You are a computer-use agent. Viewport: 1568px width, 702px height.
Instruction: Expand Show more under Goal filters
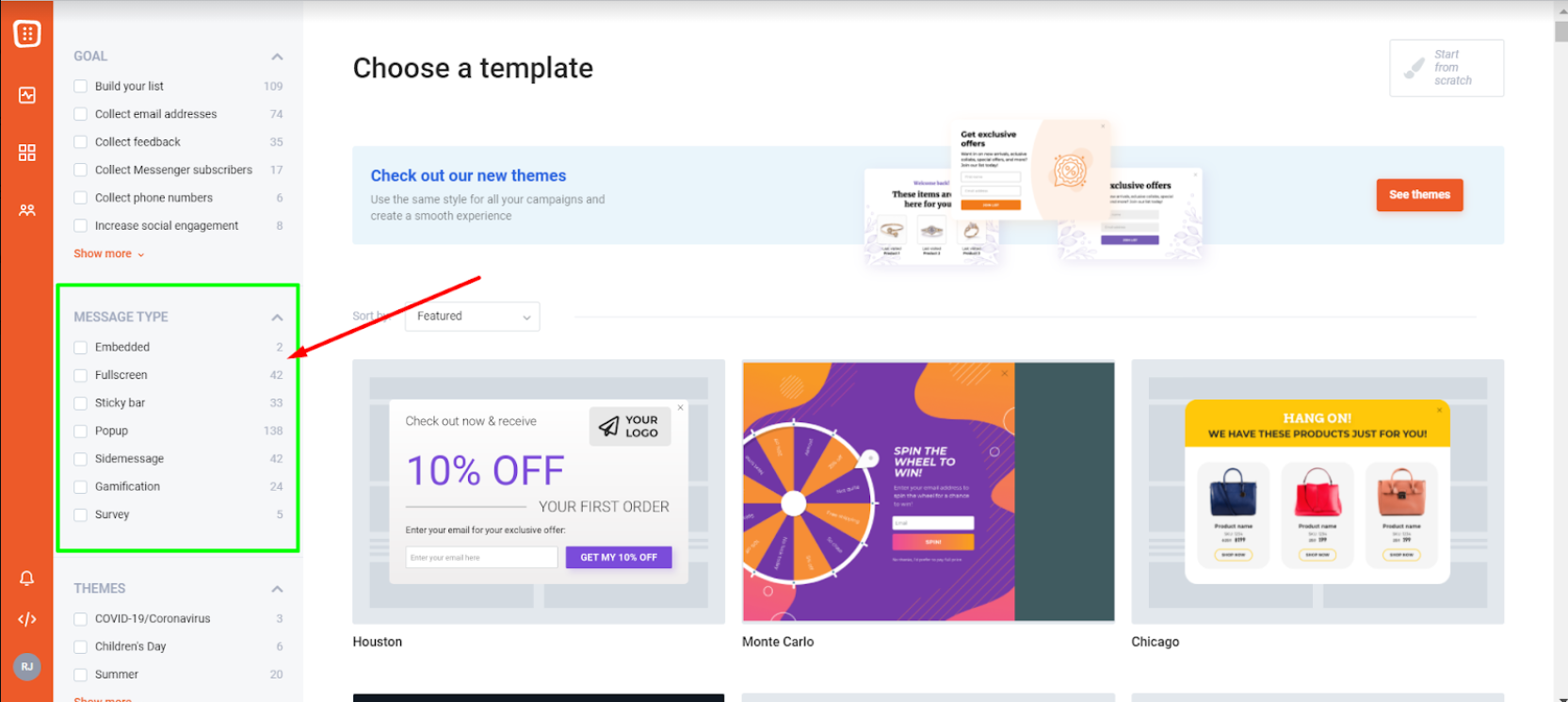click(108, 253)
